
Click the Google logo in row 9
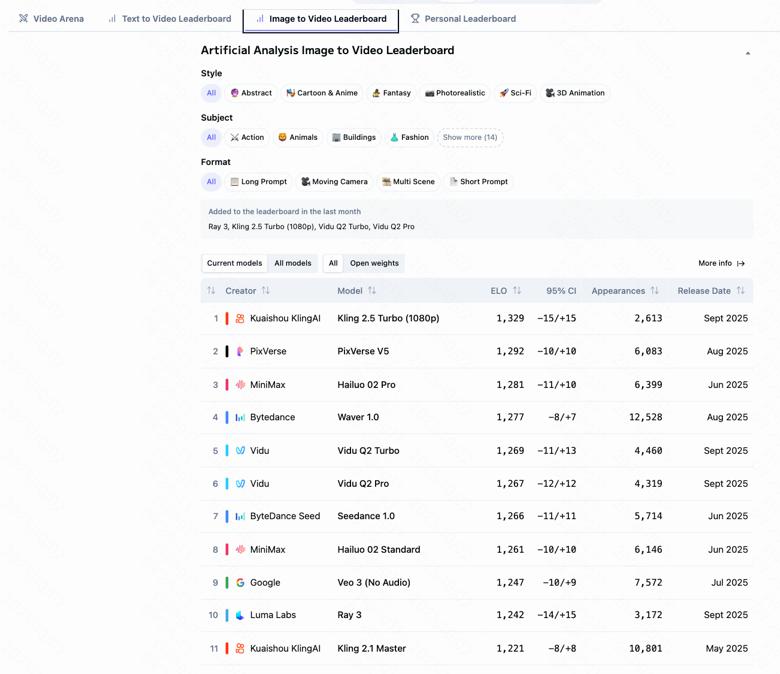(240, 583)
